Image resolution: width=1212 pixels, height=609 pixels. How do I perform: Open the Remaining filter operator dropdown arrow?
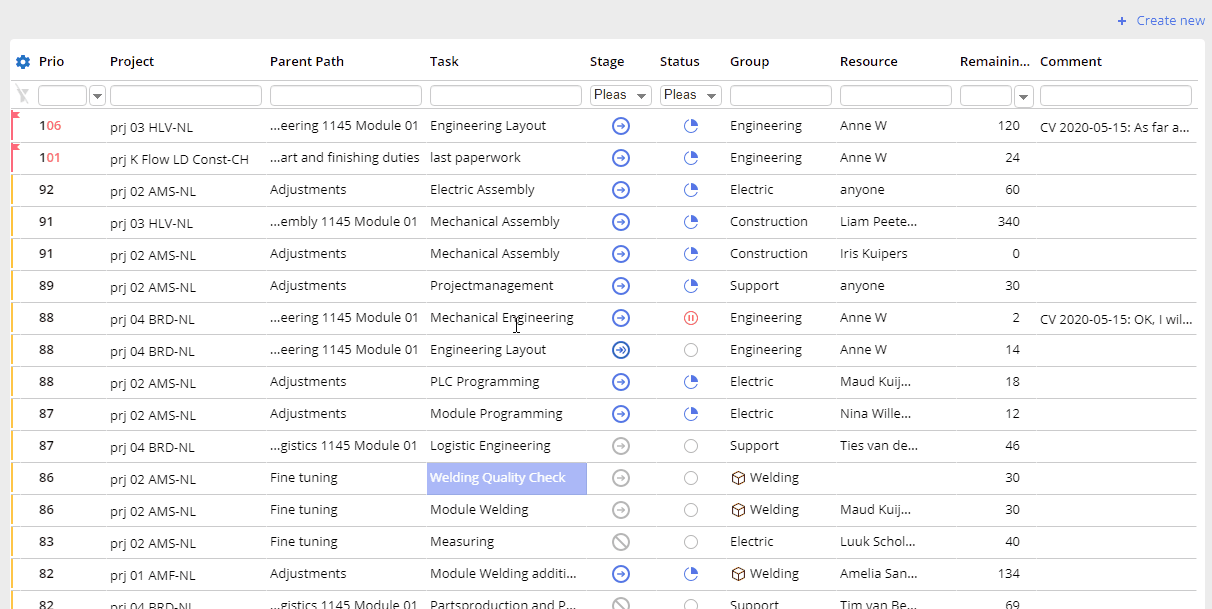(1024, 96)
